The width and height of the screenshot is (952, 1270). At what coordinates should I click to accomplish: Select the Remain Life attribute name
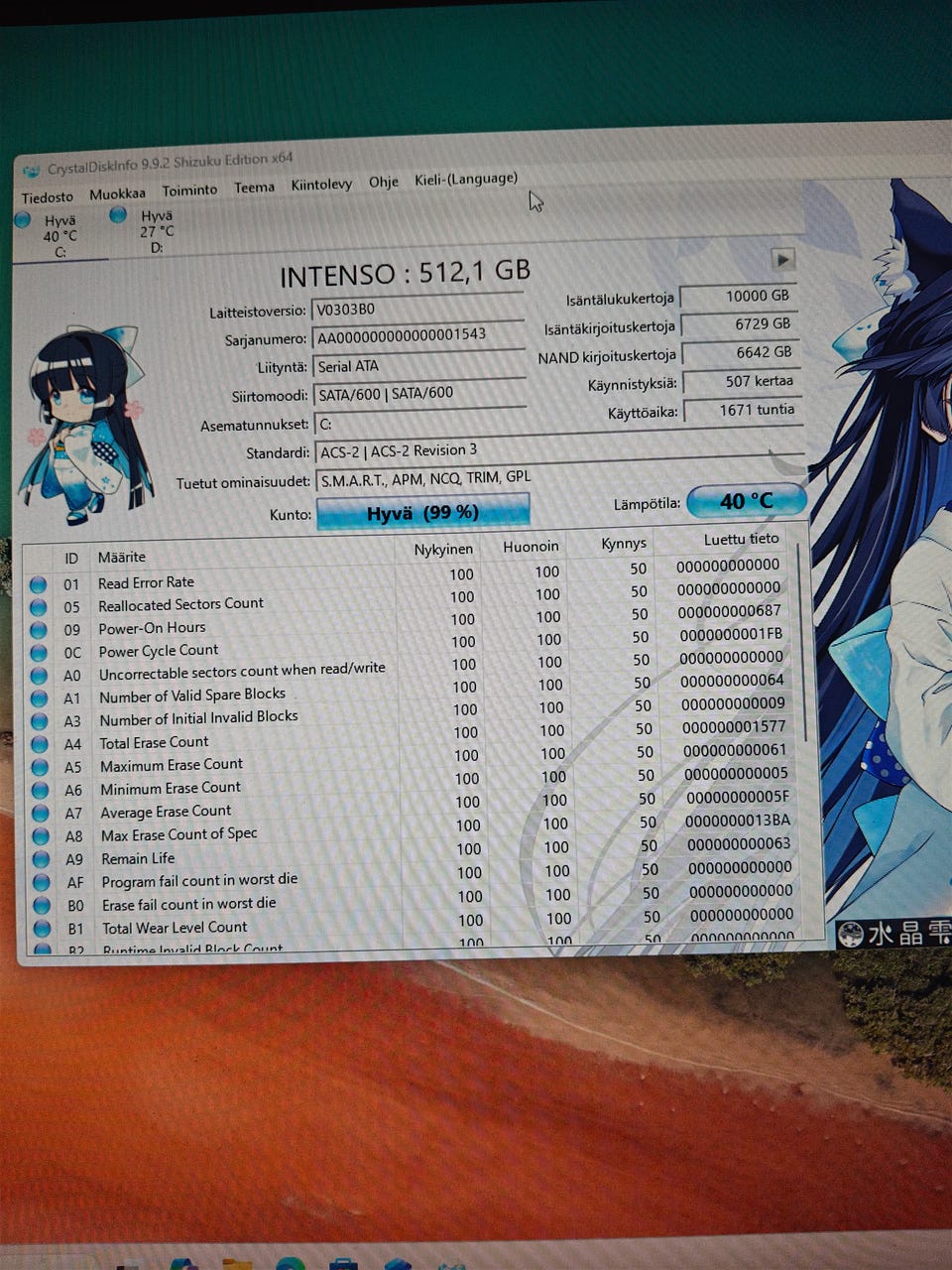click(138, 858)
